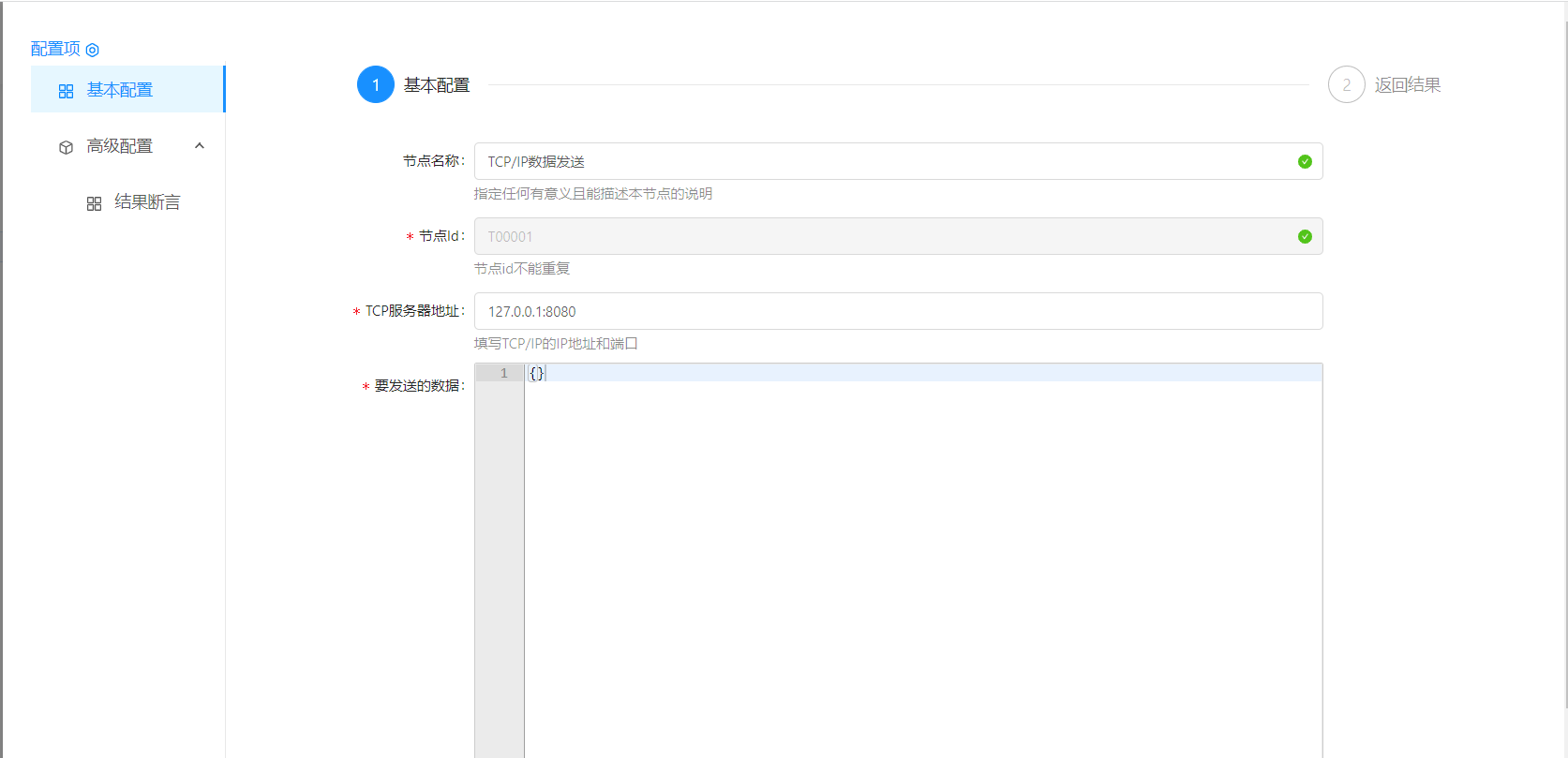1568x758 pixels.
Task: Click the cube icon beside 高级配置
Action: coord(66,147)
